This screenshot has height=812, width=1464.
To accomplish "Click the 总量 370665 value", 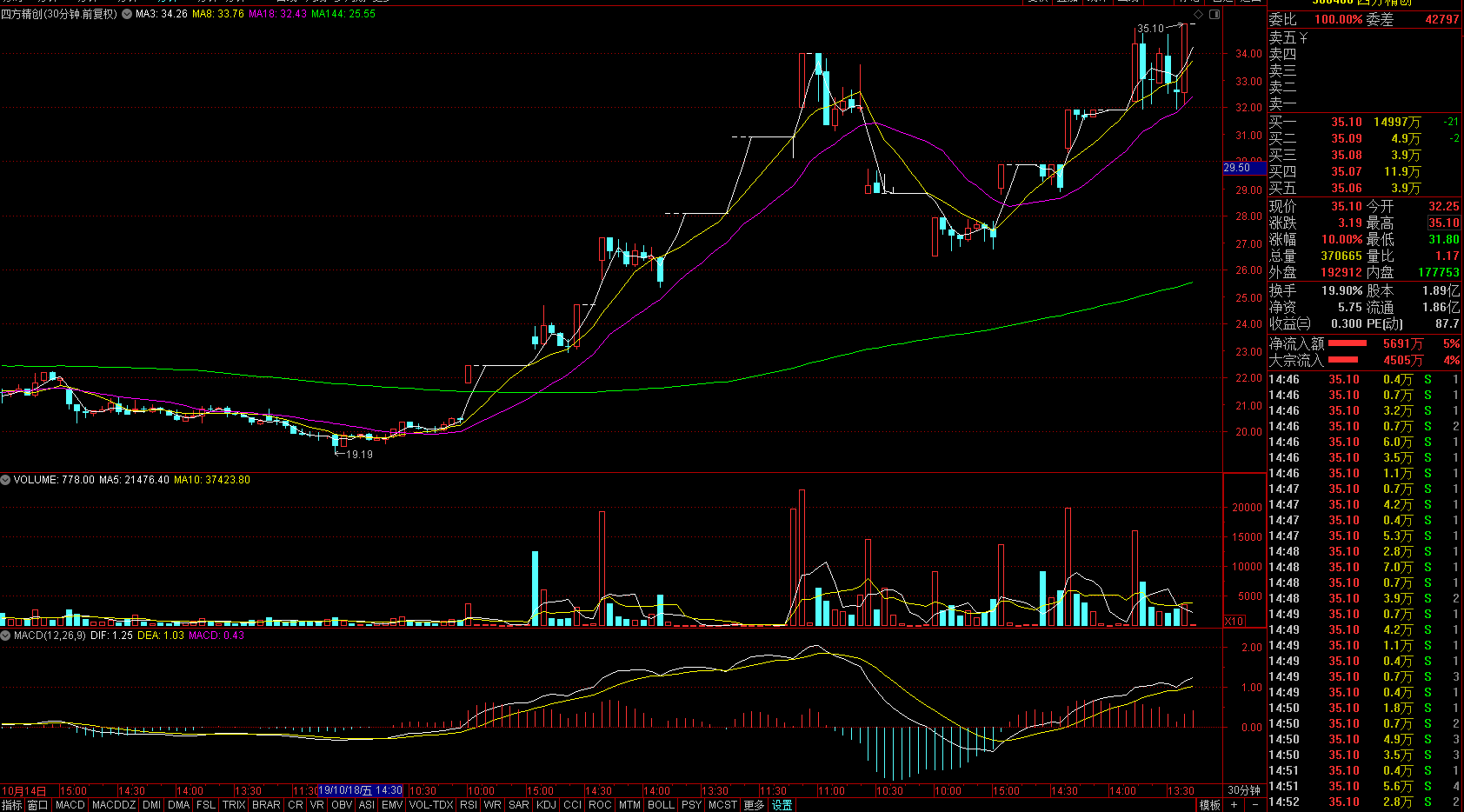I will coord(1341,256).
